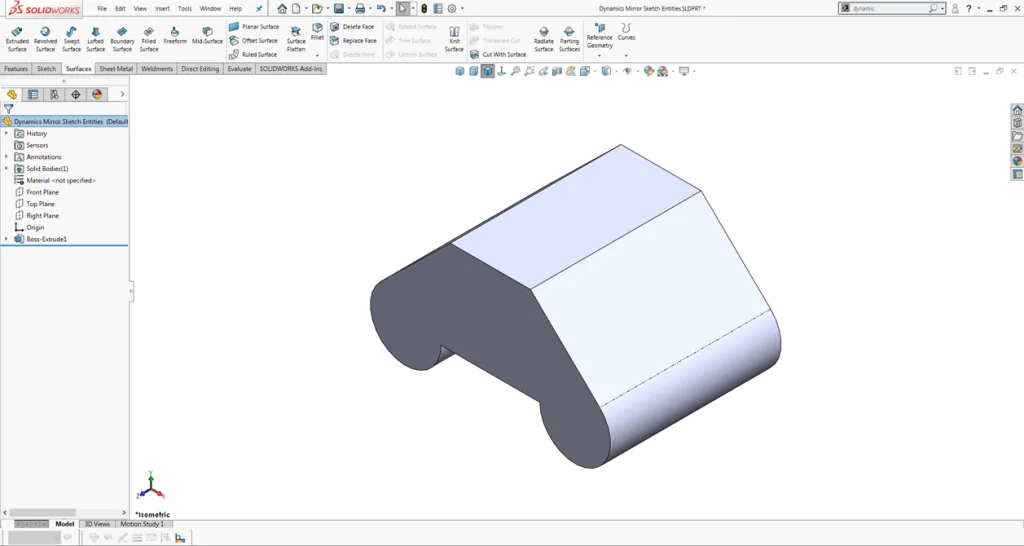Click the Cut With Surface command
Viewport: 1024px width, 546px height.
498,54
